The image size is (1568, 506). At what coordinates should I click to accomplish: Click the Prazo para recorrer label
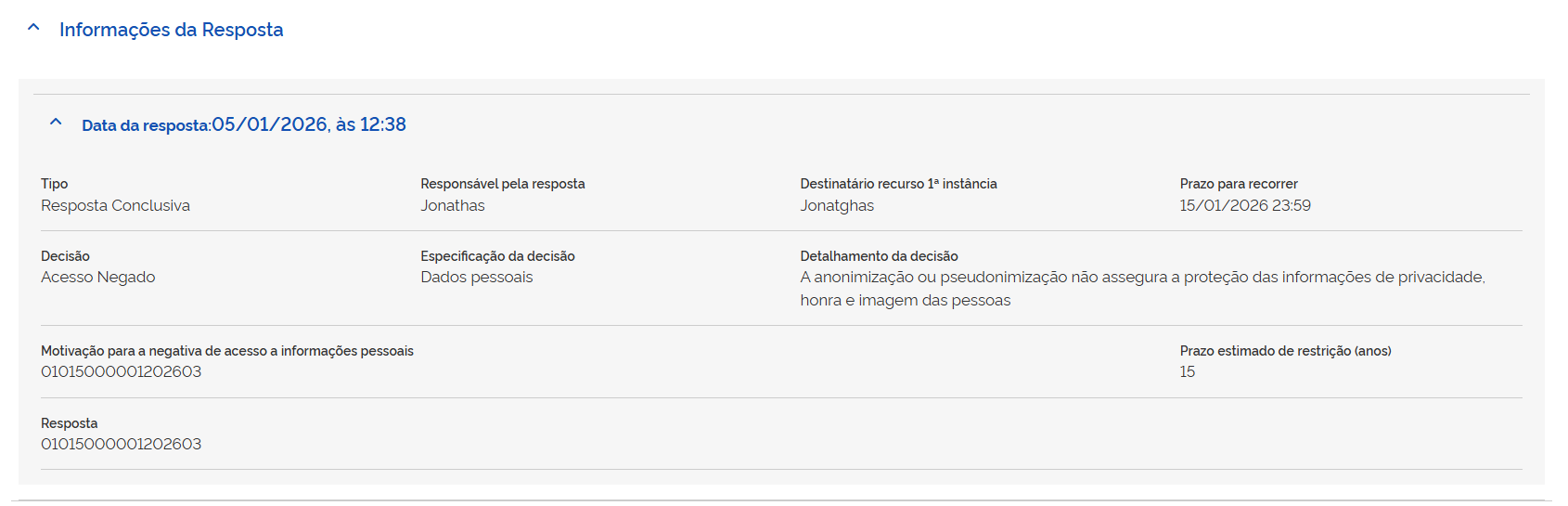(1238, 184)
